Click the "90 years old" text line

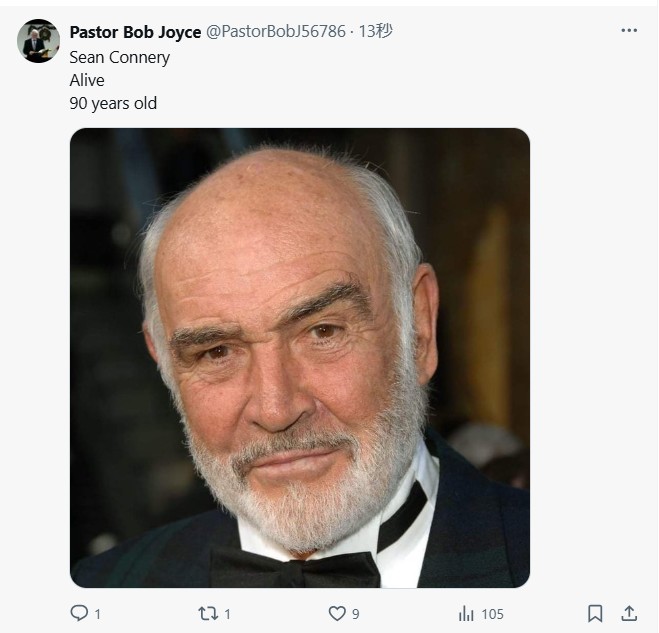(113, 103)
